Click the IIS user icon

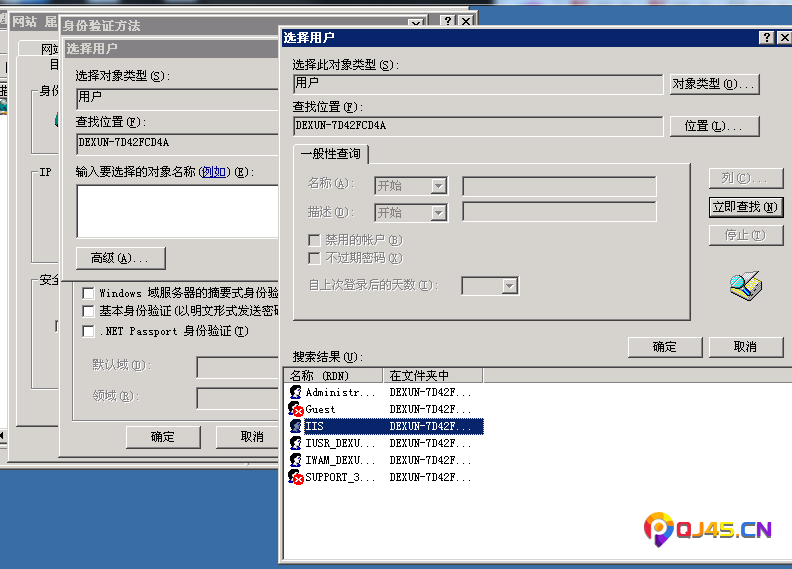[x=295, y=427]
